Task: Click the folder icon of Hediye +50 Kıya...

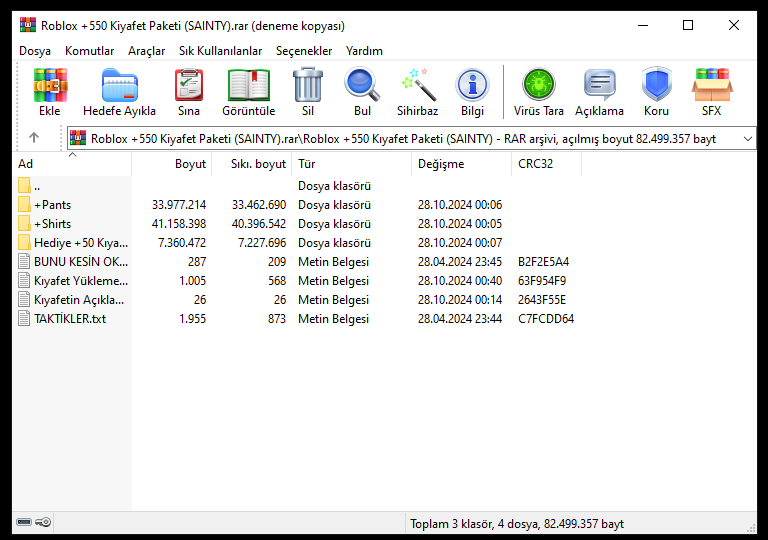Action: click(24, 243)
